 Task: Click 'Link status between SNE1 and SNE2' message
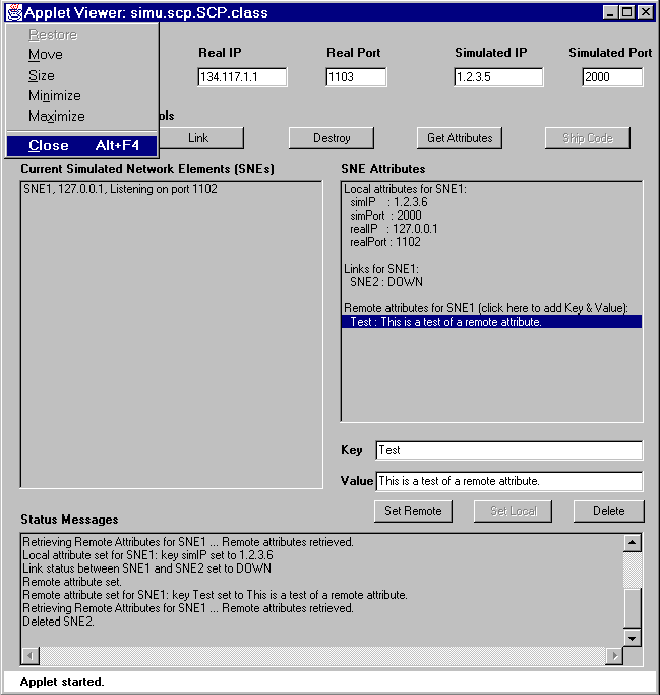click(x=147, y=569)
